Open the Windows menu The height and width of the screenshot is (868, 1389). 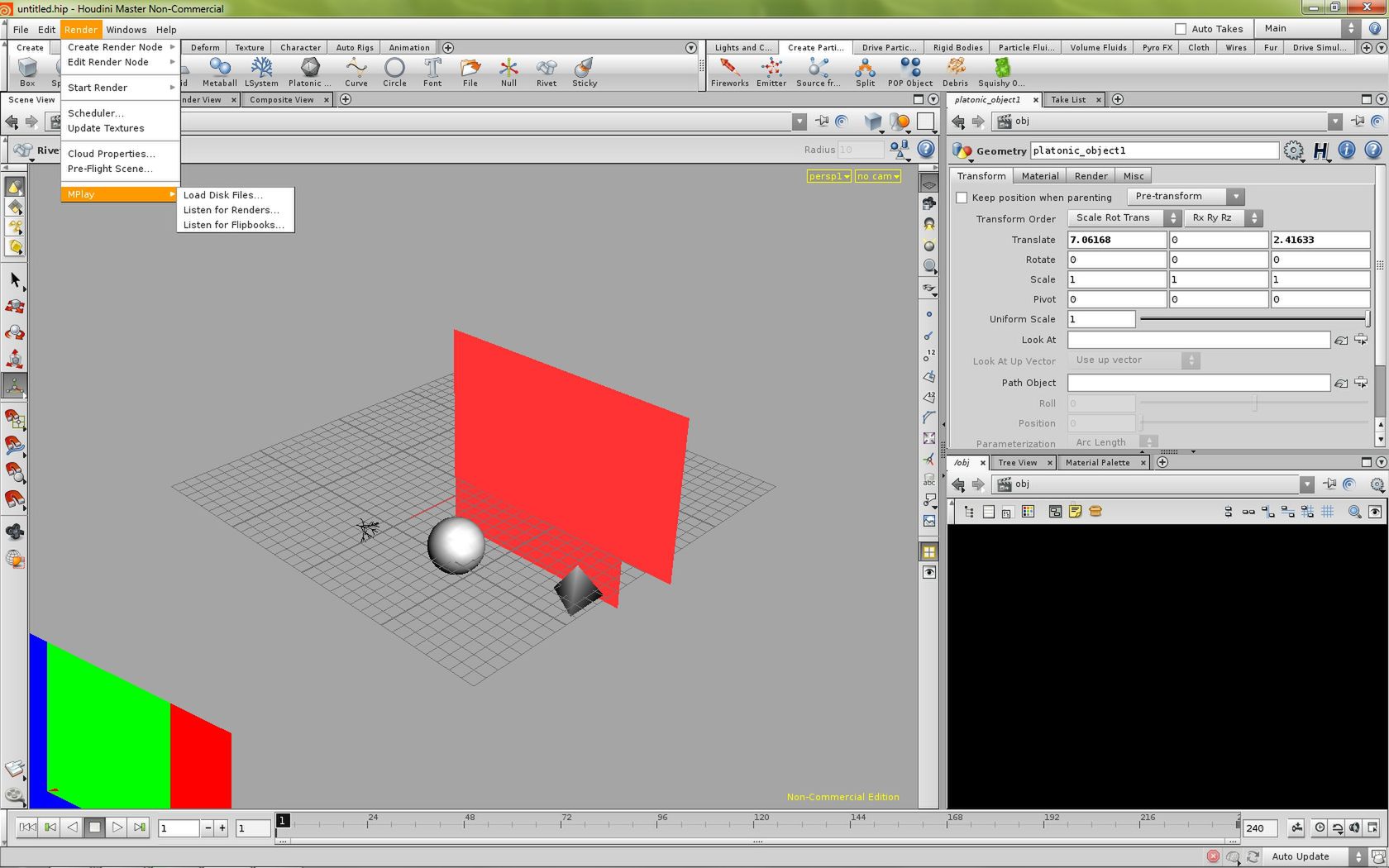coord(126,30)
